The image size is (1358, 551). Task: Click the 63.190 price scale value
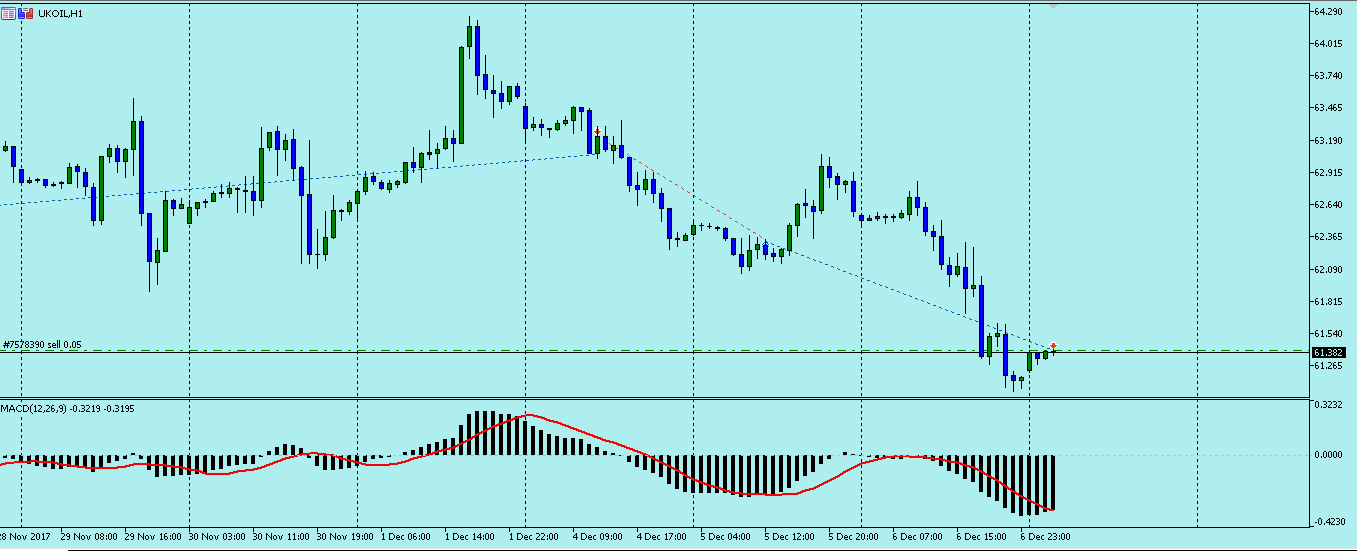(x=1328, y=140)
